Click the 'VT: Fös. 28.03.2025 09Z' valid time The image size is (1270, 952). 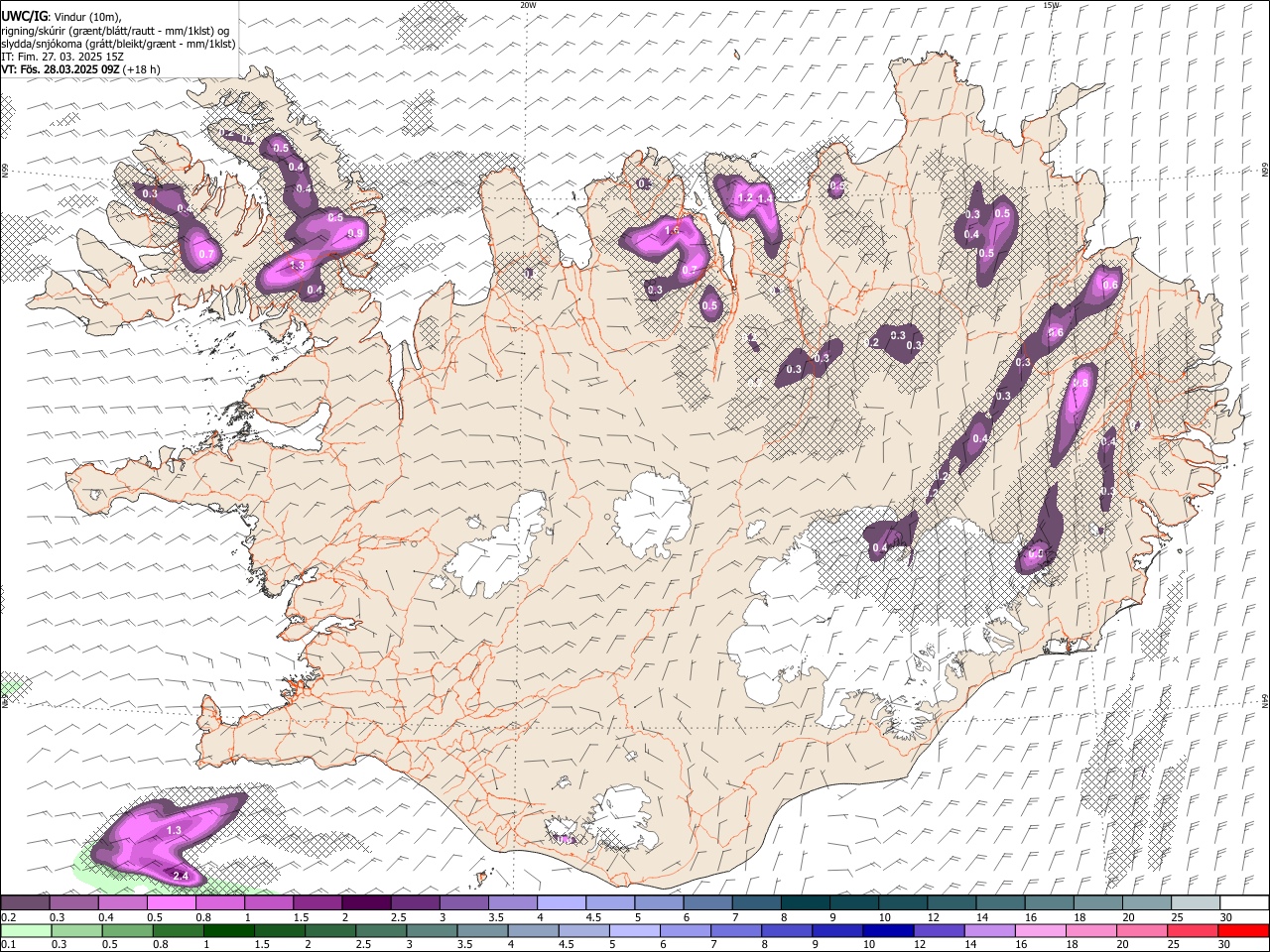click(x=61, y=69)
